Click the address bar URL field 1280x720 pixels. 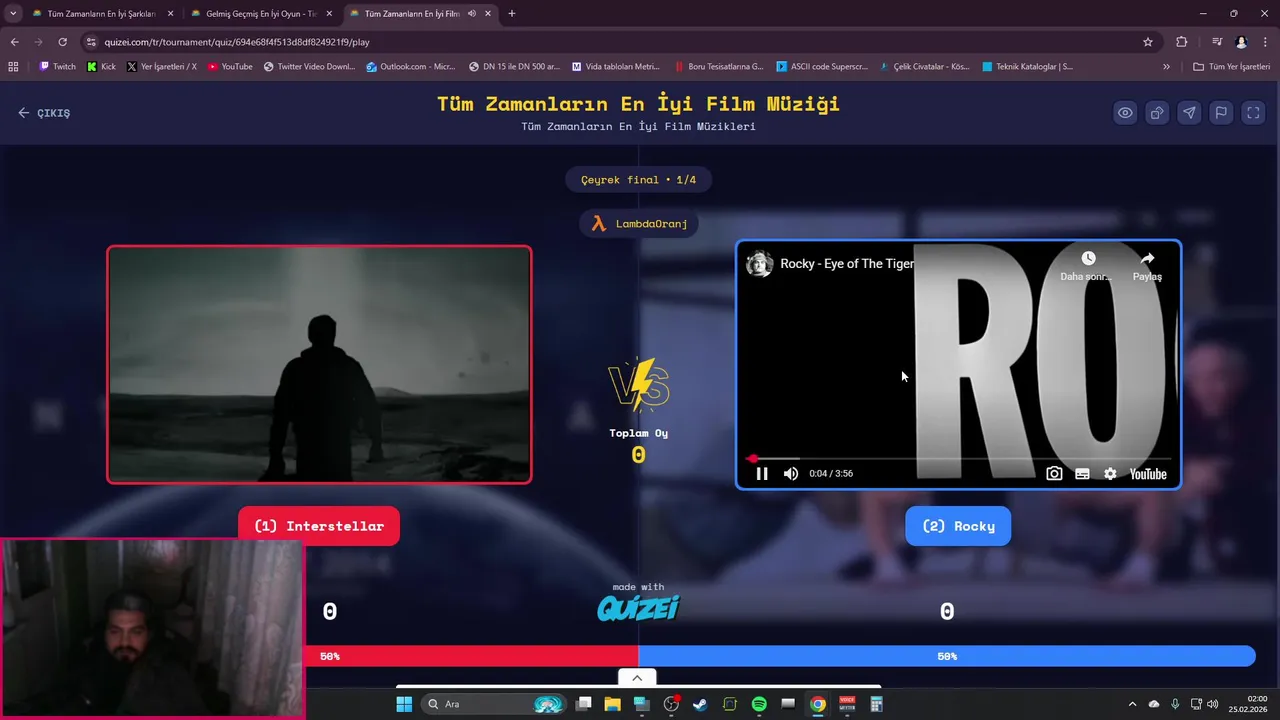(620, 42)
